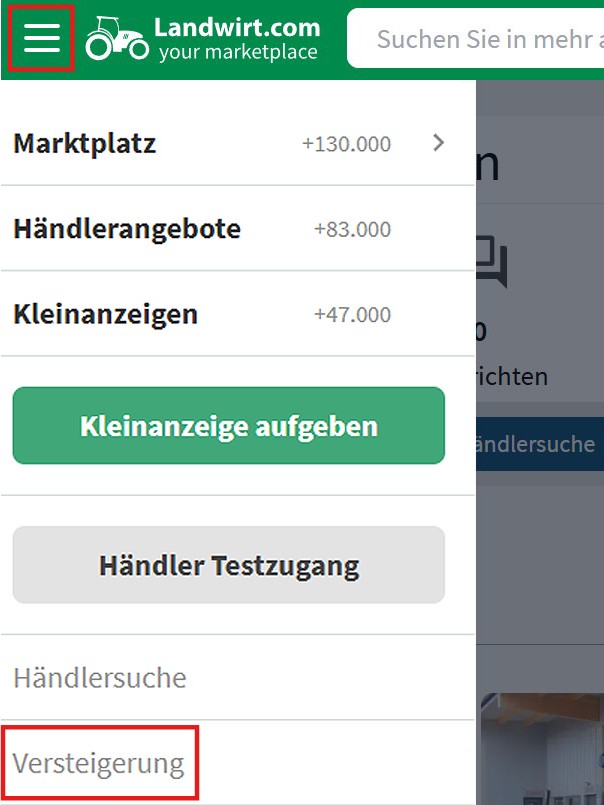Click the Kleinanzeige aufgeben button
Viewport: 604px width, 805px height.
(230, 425)
